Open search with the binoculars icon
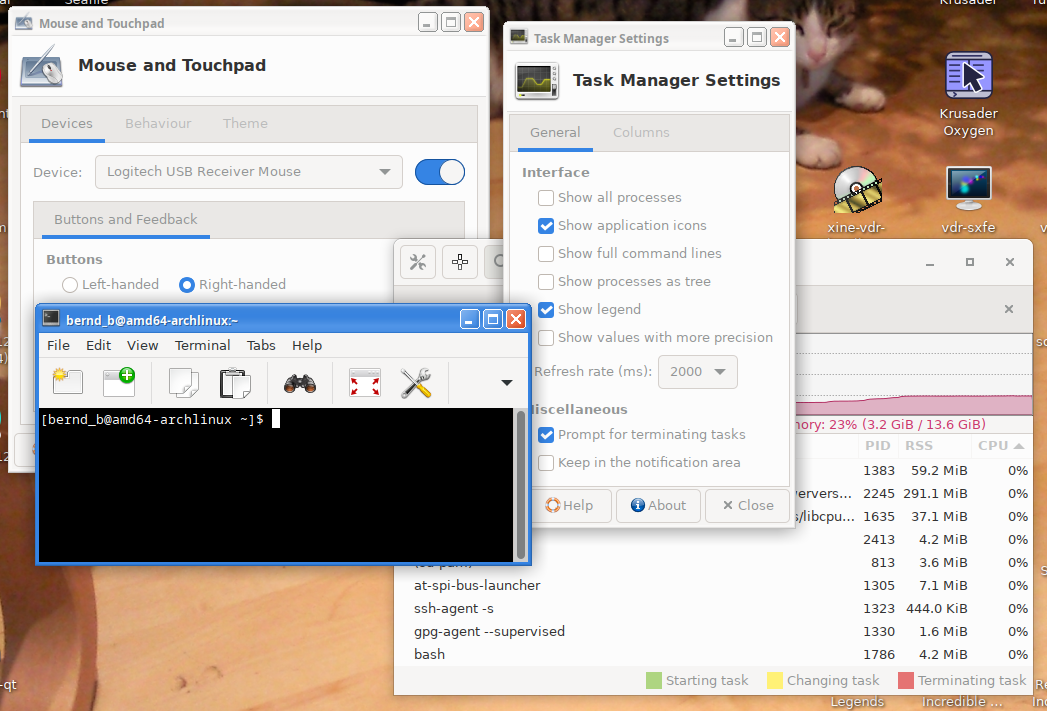 300,383
